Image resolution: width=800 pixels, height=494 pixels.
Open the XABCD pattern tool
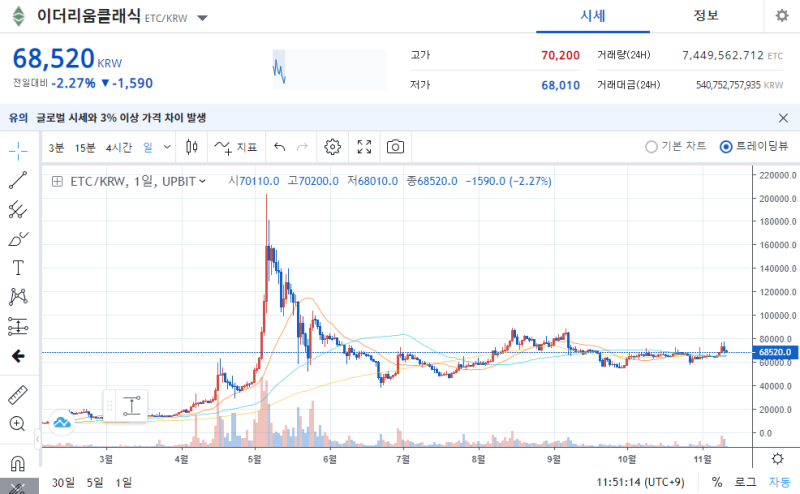[x=18, y=297]
